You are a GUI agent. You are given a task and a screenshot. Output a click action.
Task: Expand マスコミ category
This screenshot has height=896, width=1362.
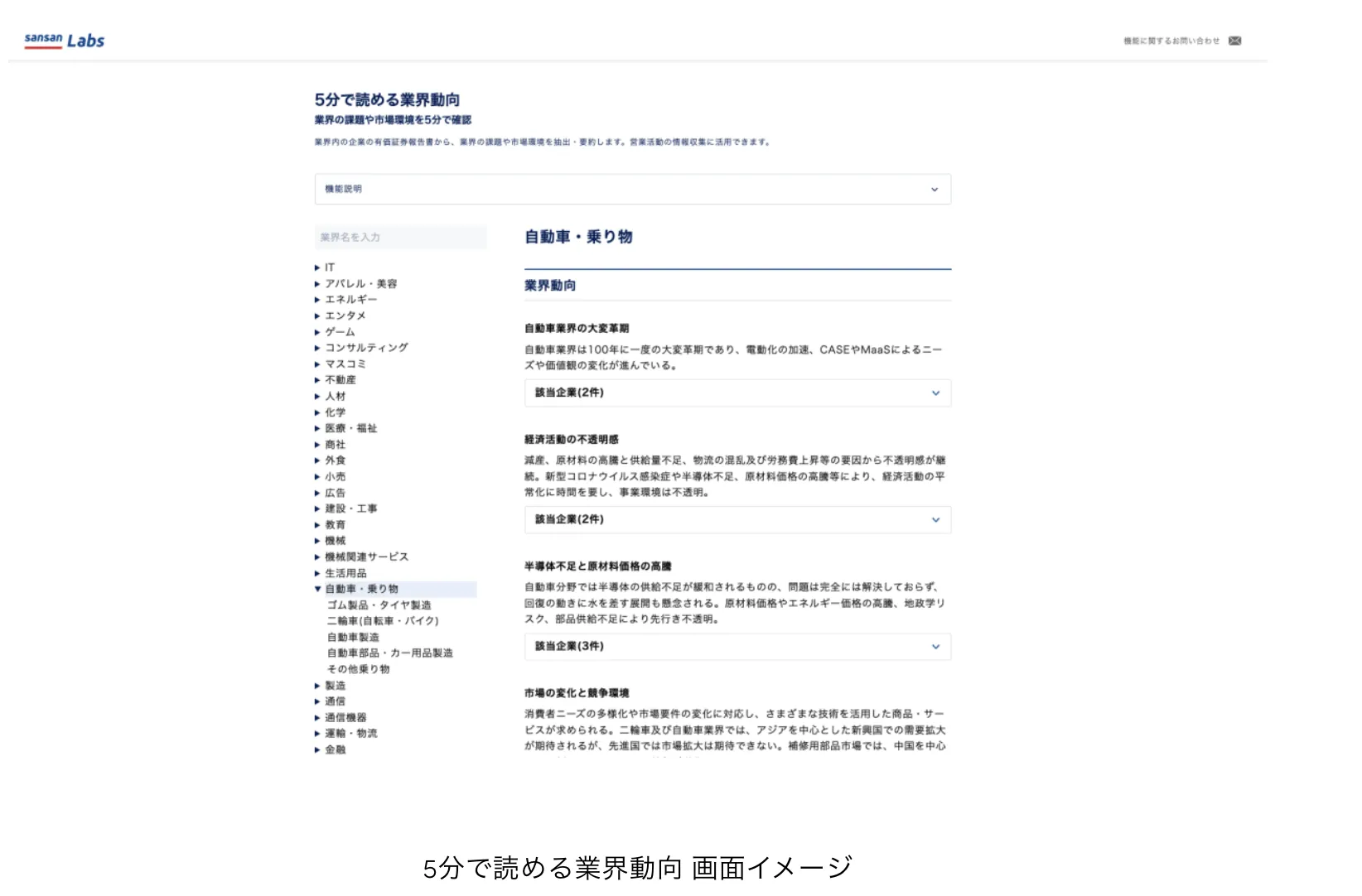pyautogui.click(x=340, y=364)
